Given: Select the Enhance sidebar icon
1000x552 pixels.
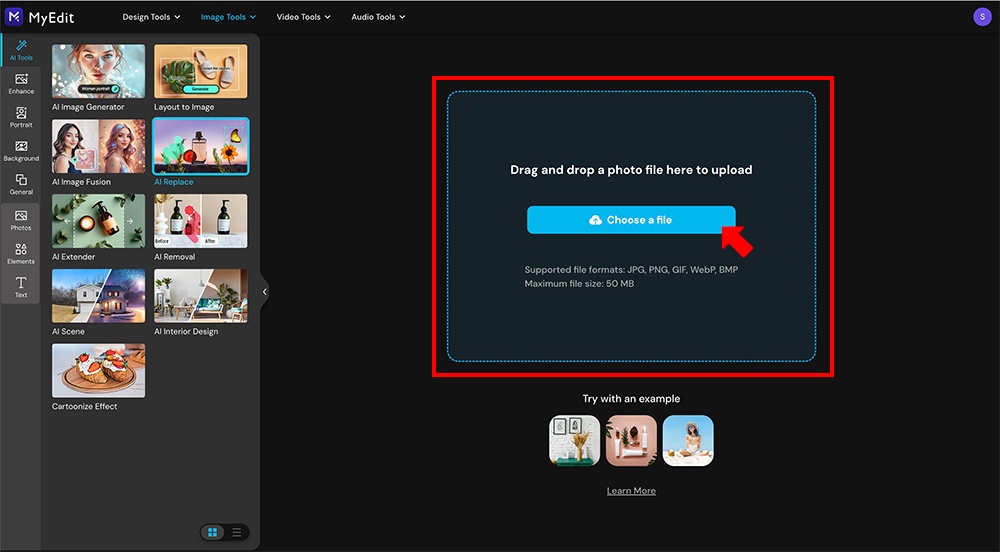Looking at the screenshot, I should (x=21, y=84).
